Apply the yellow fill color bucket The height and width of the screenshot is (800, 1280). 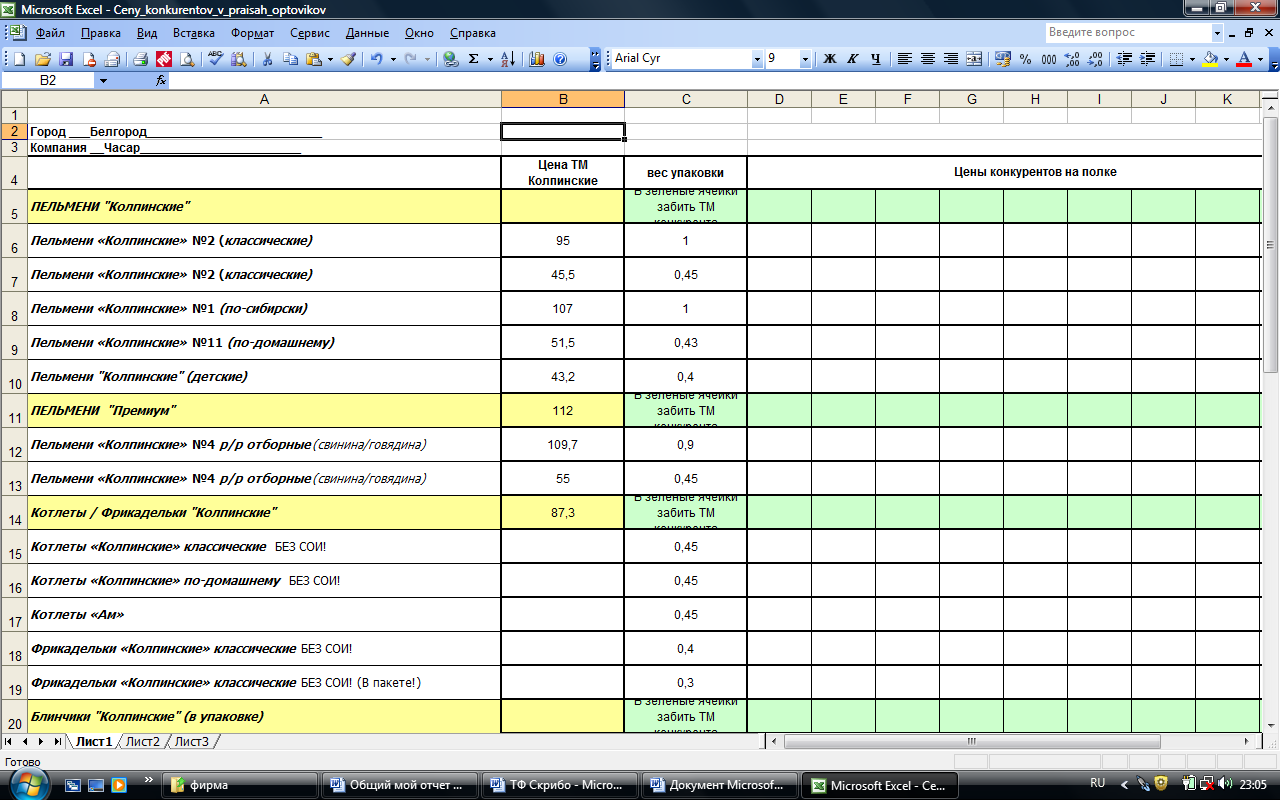point(1209,59)
